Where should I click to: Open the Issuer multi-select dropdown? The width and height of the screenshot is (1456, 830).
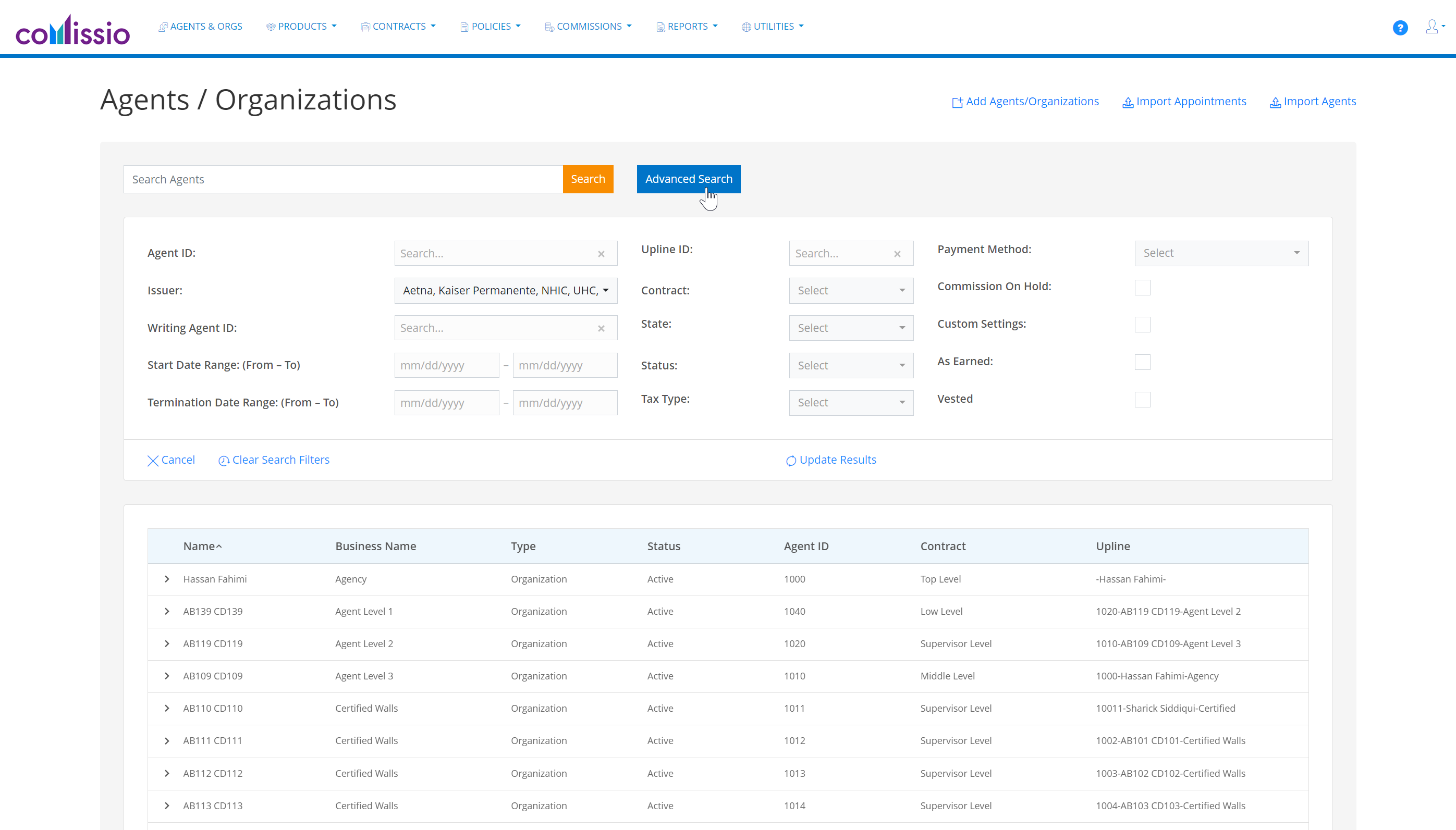[x=506, y=291]
